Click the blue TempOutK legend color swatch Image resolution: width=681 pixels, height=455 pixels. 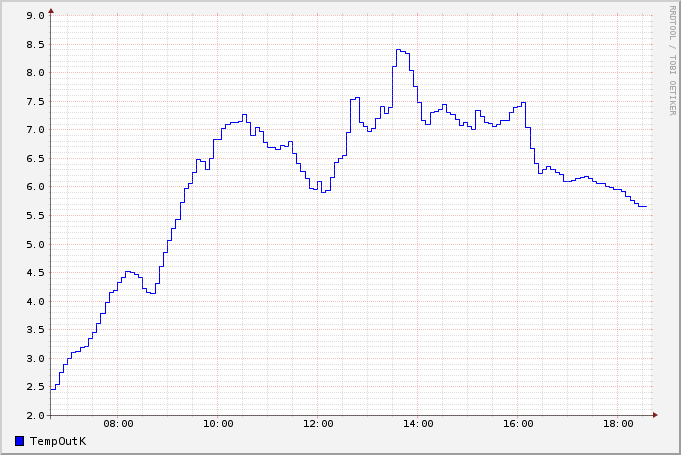point(20,441)
